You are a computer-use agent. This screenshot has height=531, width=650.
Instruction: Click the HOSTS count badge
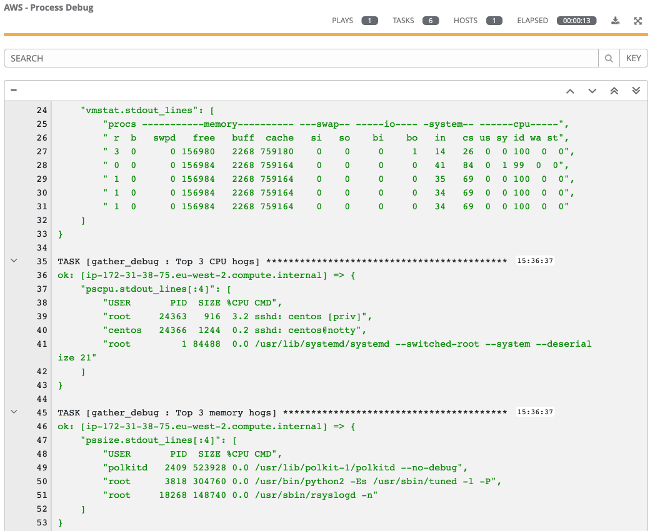point(494,20)
